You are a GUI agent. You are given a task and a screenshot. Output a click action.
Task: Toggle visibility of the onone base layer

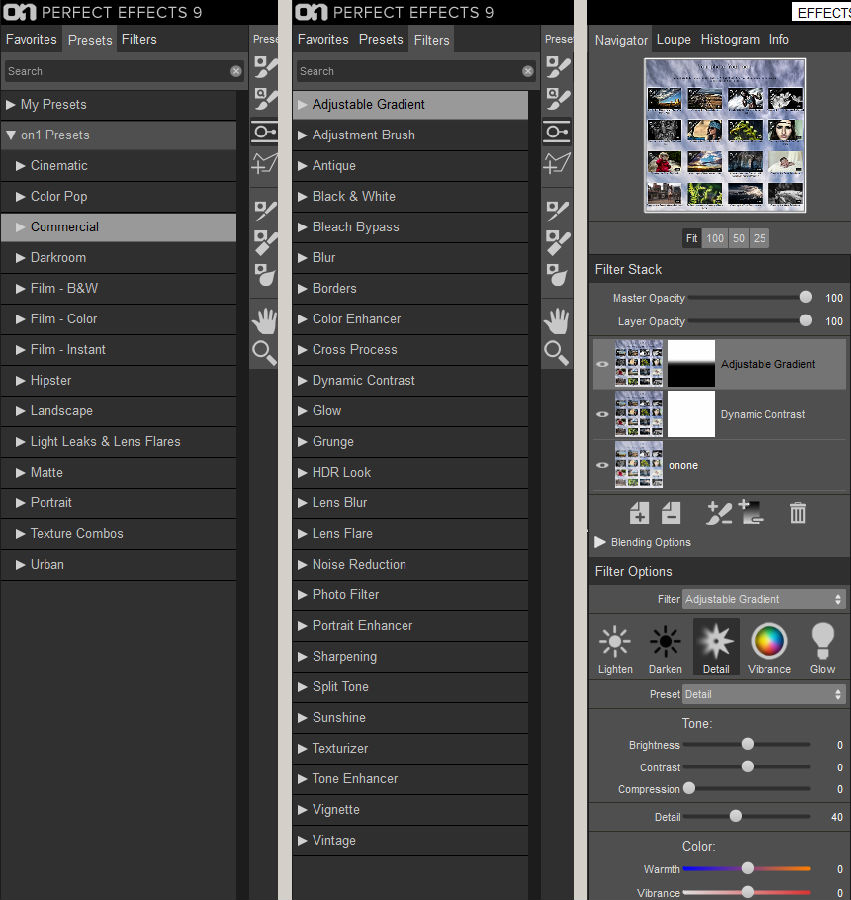[x=602, y=465]
